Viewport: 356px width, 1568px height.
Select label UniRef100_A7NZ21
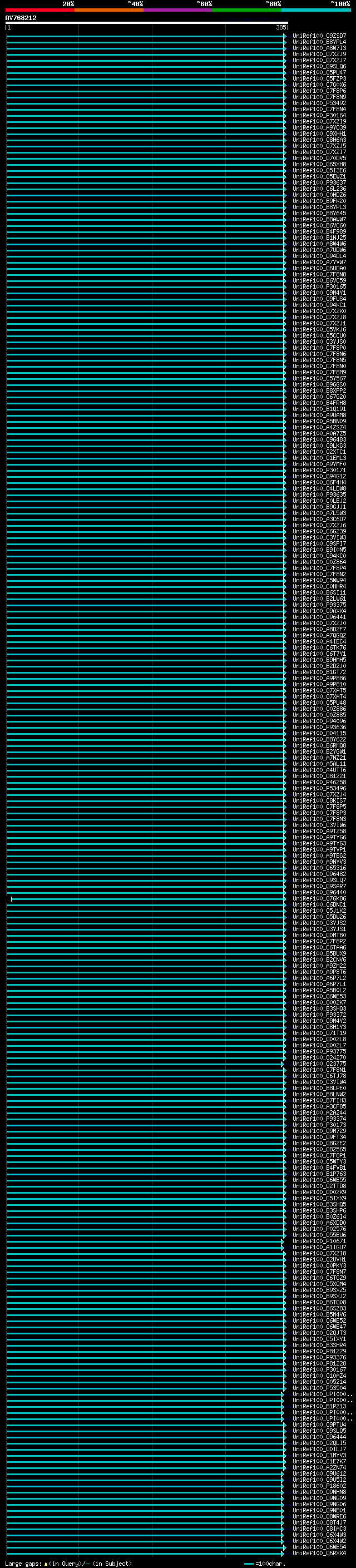(319, 757)
